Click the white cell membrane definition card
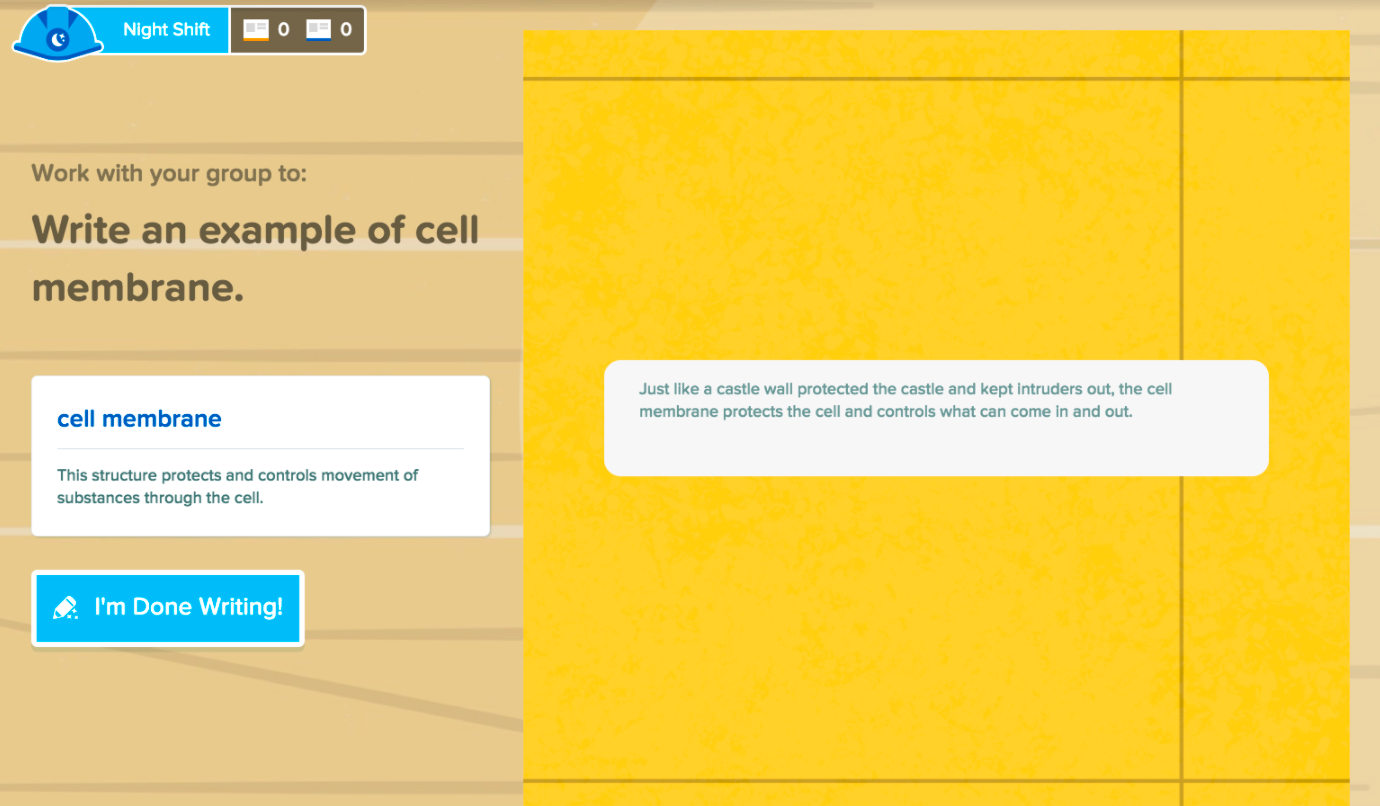Image resolution: width=1380 pixels, height=806 pixels. click(260, 455)
